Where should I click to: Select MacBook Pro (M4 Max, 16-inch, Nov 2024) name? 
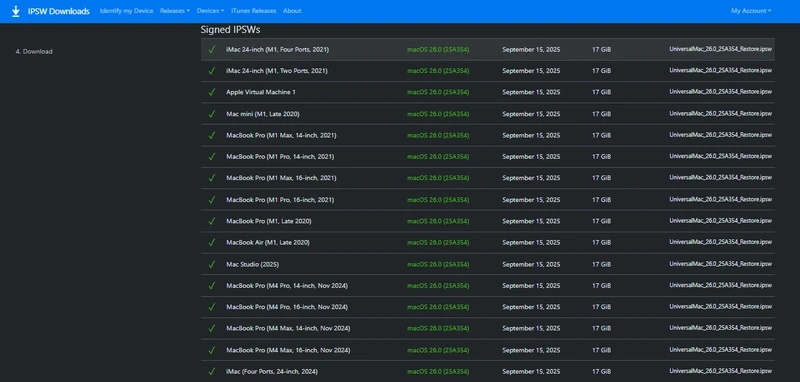tap(288, 350)
